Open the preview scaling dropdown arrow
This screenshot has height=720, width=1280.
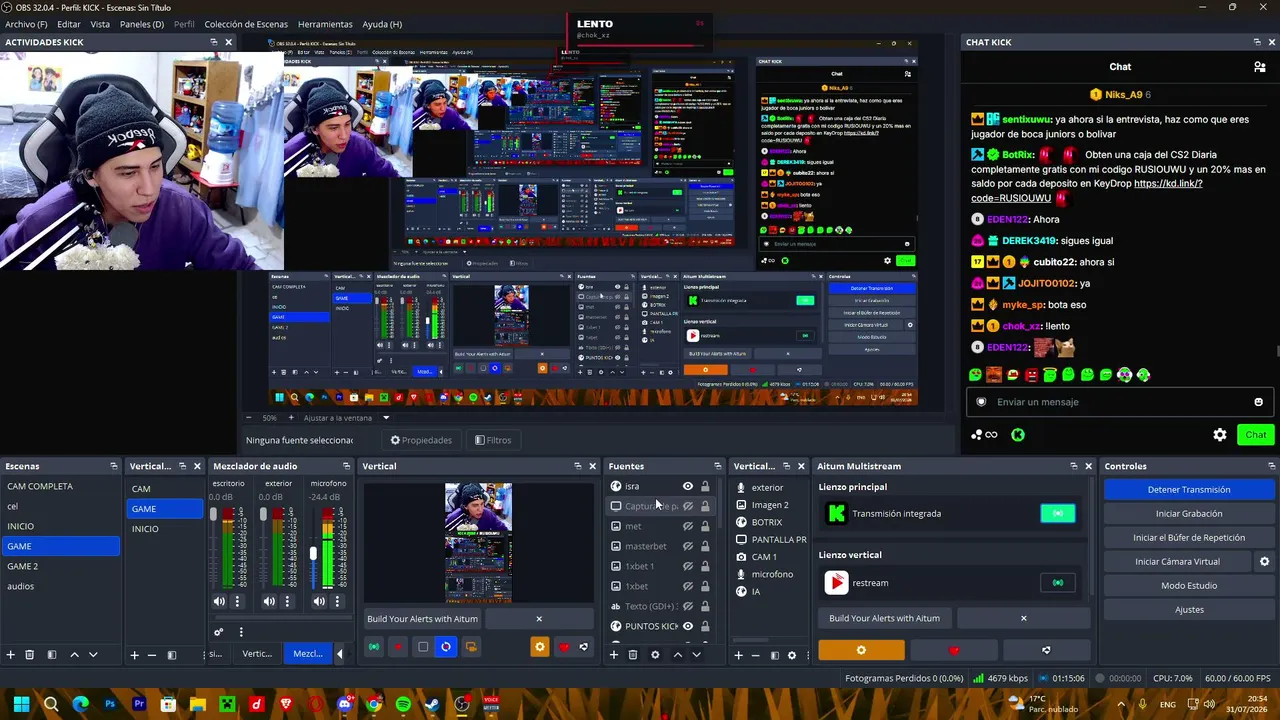(386, 418)
